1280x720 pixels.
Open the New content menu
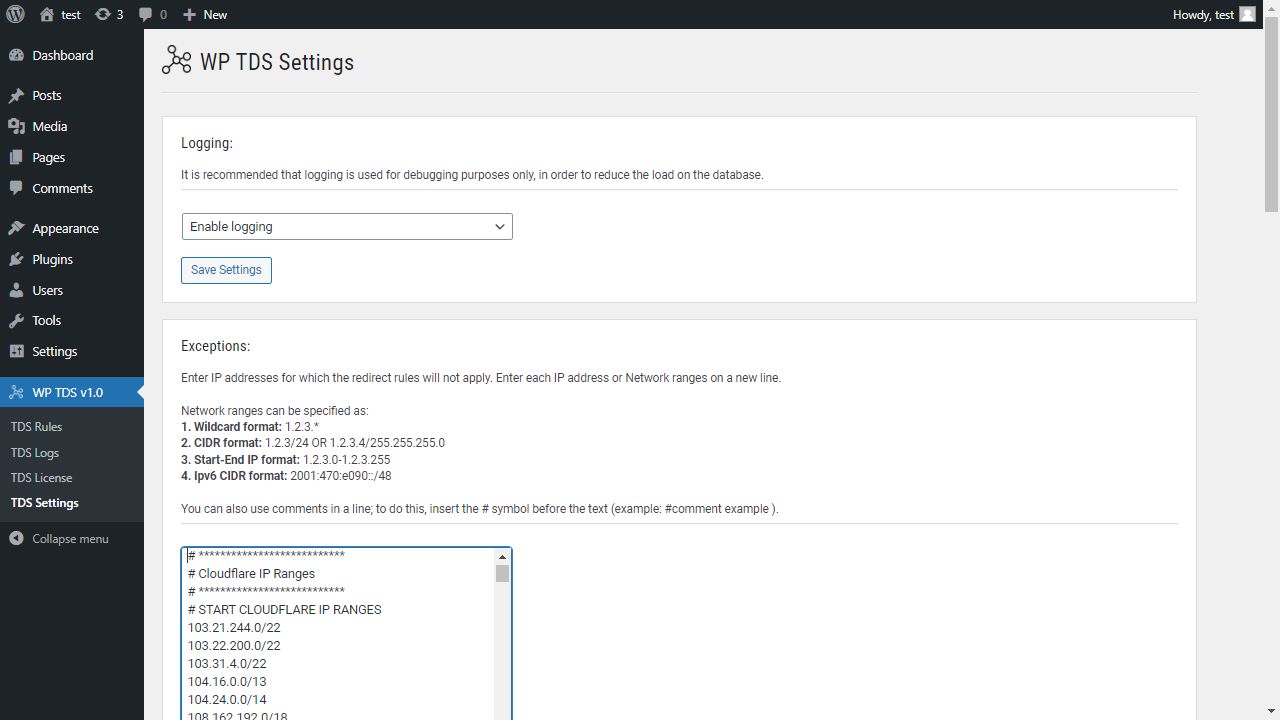coord(205,14)
